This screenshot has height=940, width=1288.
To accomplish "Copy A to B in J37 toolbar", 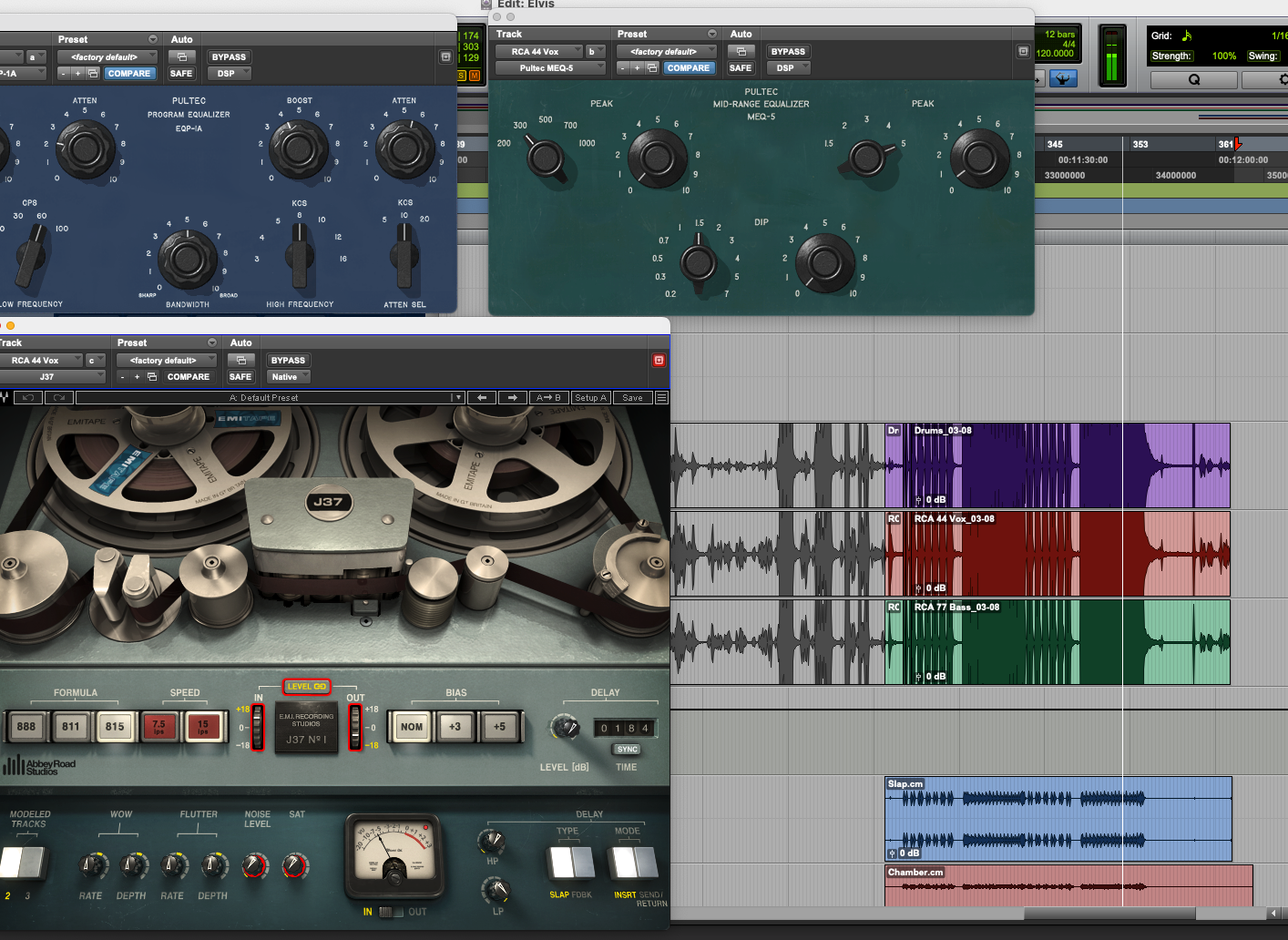I will tap(548, 398).
